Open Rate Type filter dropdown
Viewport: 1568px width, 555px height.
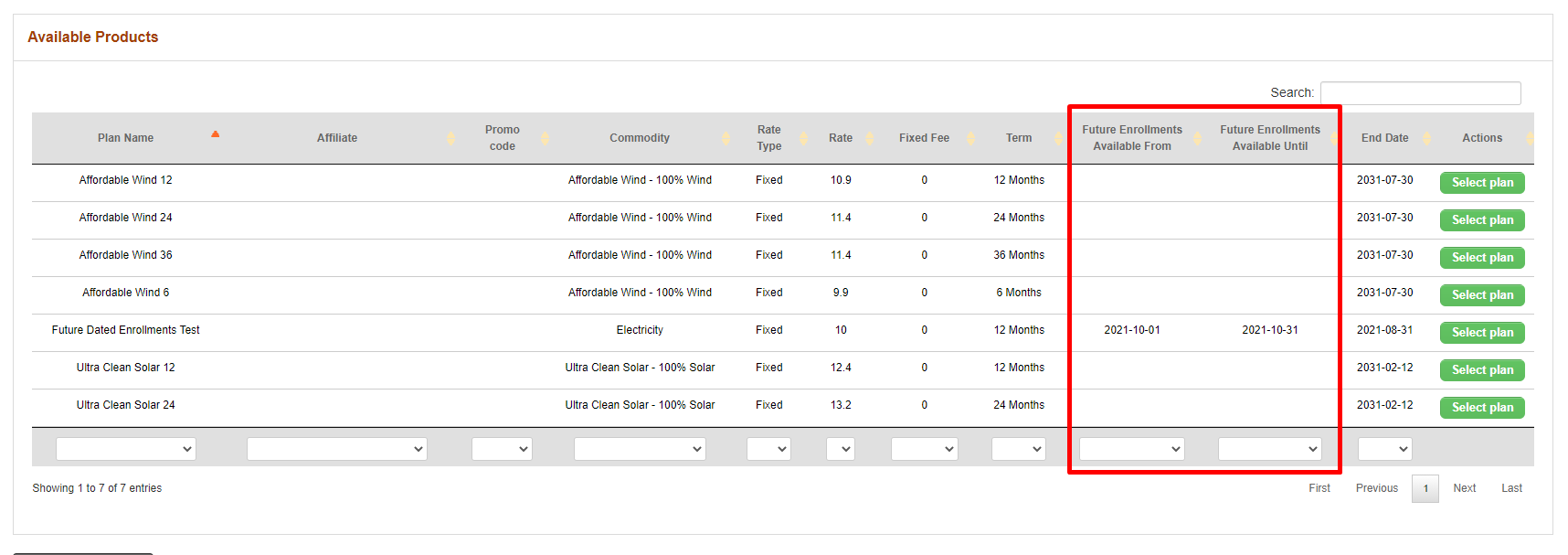pos(768,449)
